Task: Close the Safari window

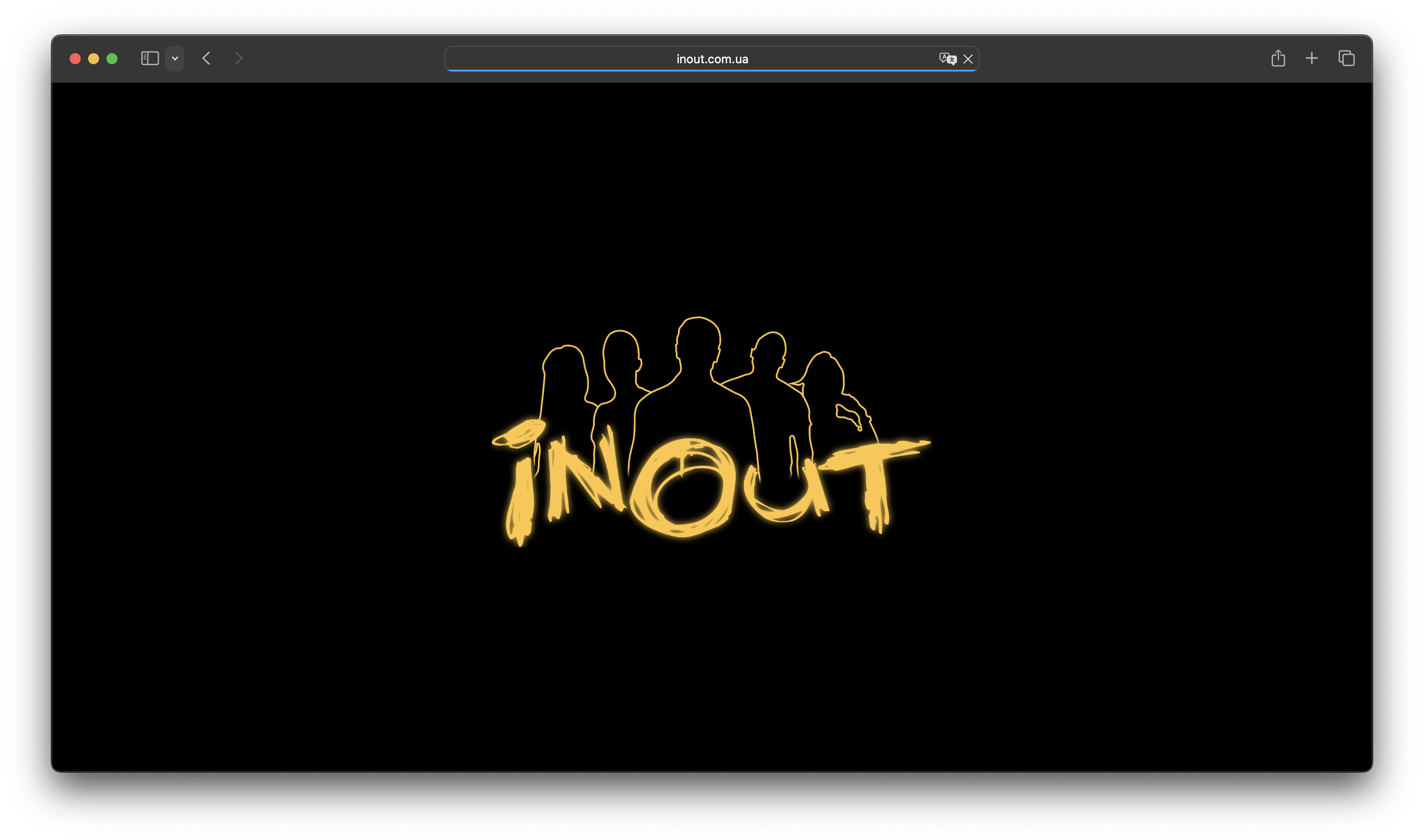Action: pyautogui.click(x=75, y=59)
